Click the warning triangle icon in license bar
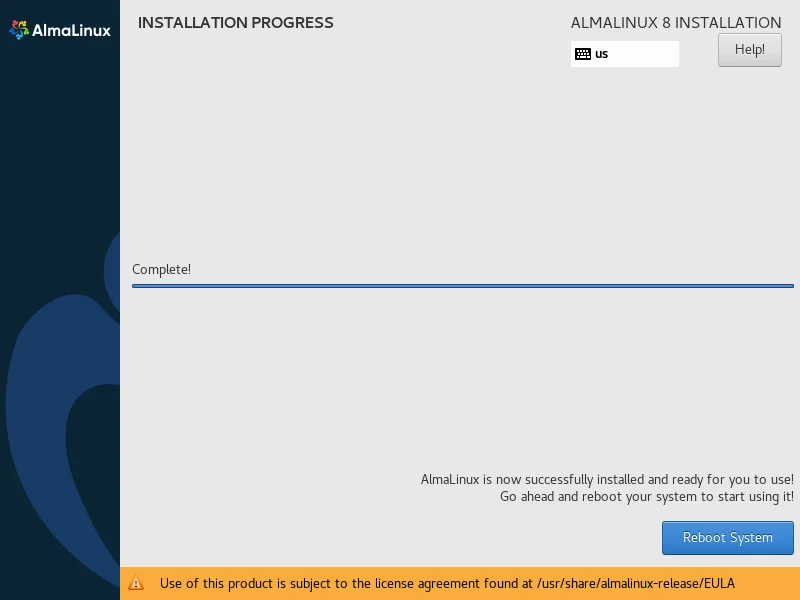This screenshot has width=800, height=600. (136, 583)
